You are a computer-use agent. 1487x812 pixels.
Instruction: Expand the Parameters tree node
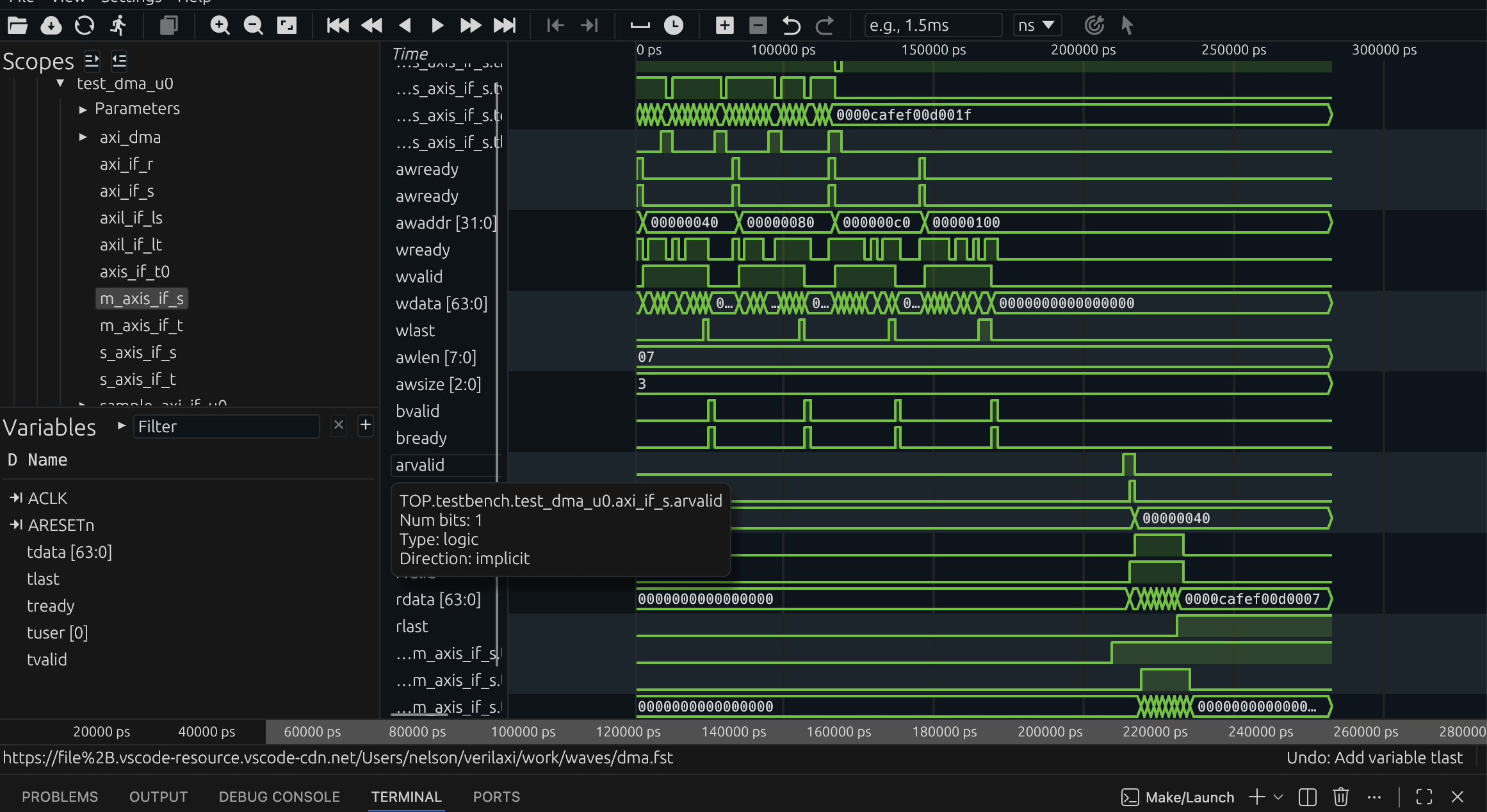(83, 110)
